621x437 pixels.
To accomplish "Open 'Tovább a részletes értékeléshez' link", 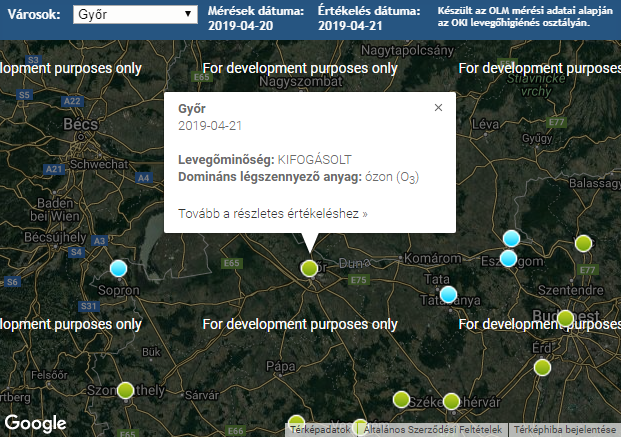I will 273,214.
